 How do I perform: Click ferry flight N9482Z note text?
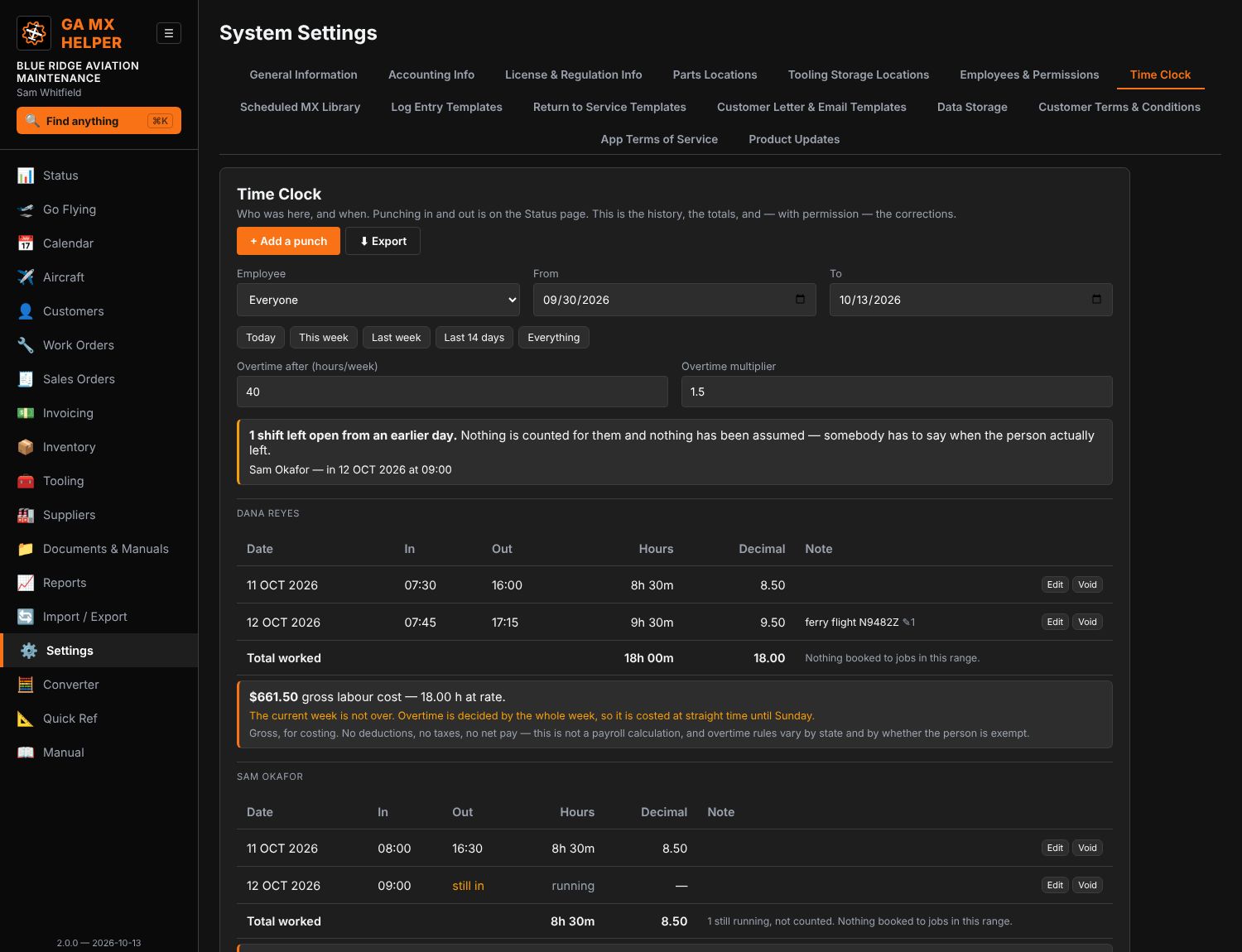(x=851, y=622)
